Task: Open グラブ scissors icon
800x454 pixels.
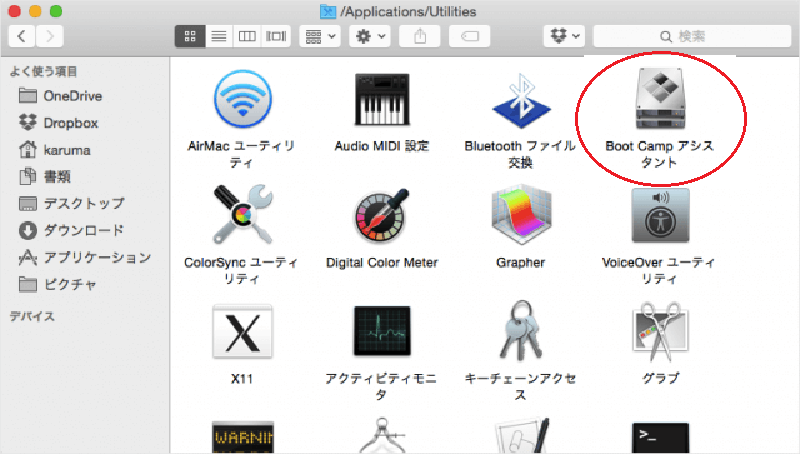Action: 660,331
